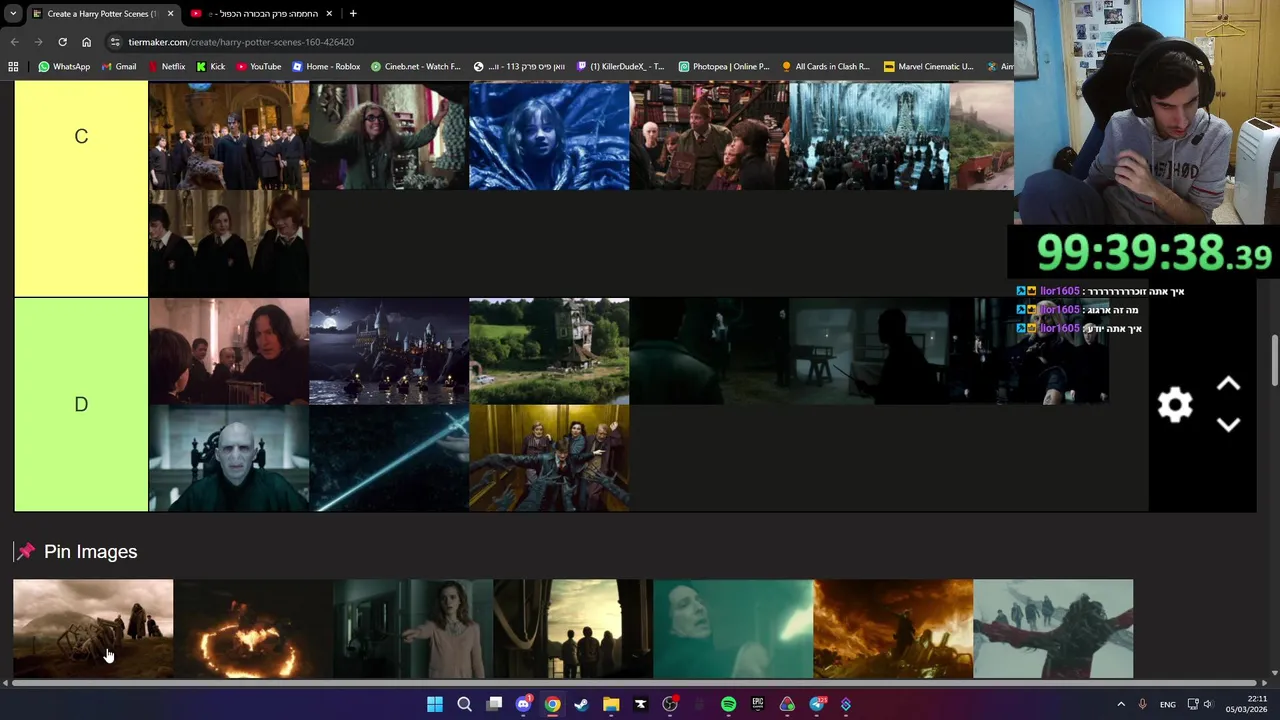
Task: Open Discord from the taskbar
Action: pyautogui.click(x=523, y=704)
